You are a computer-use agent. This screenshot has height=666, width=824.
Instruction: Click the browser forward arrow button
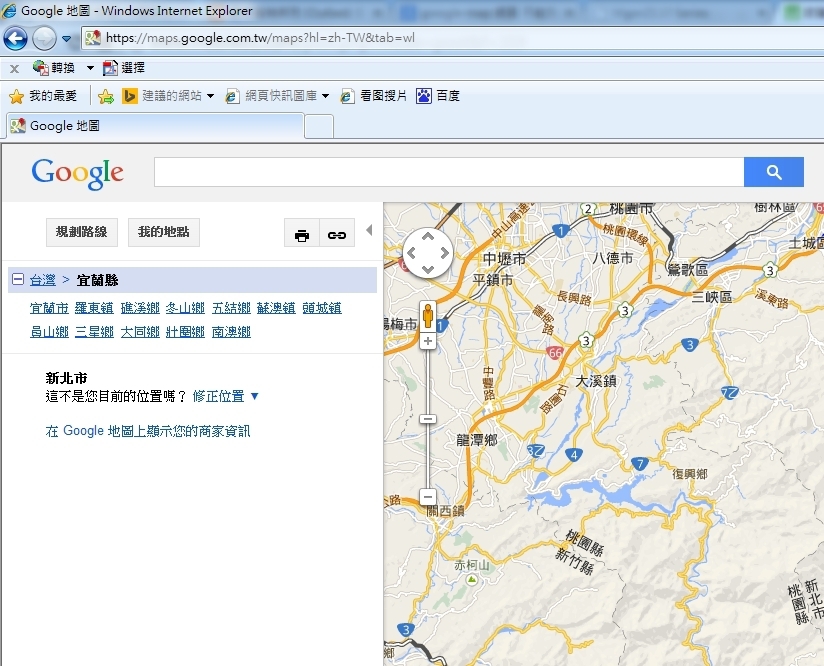pyautogui.click(x=44, y=38)
